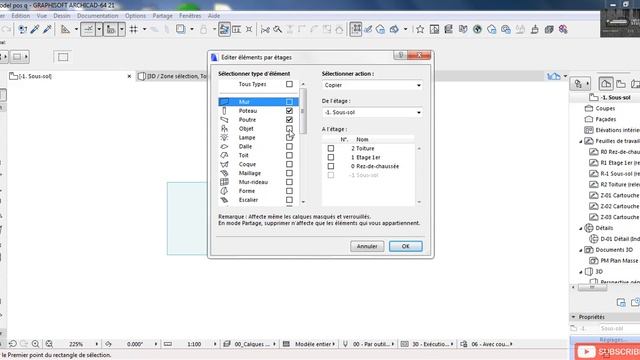Open the Partage menu

click(162, 16)
